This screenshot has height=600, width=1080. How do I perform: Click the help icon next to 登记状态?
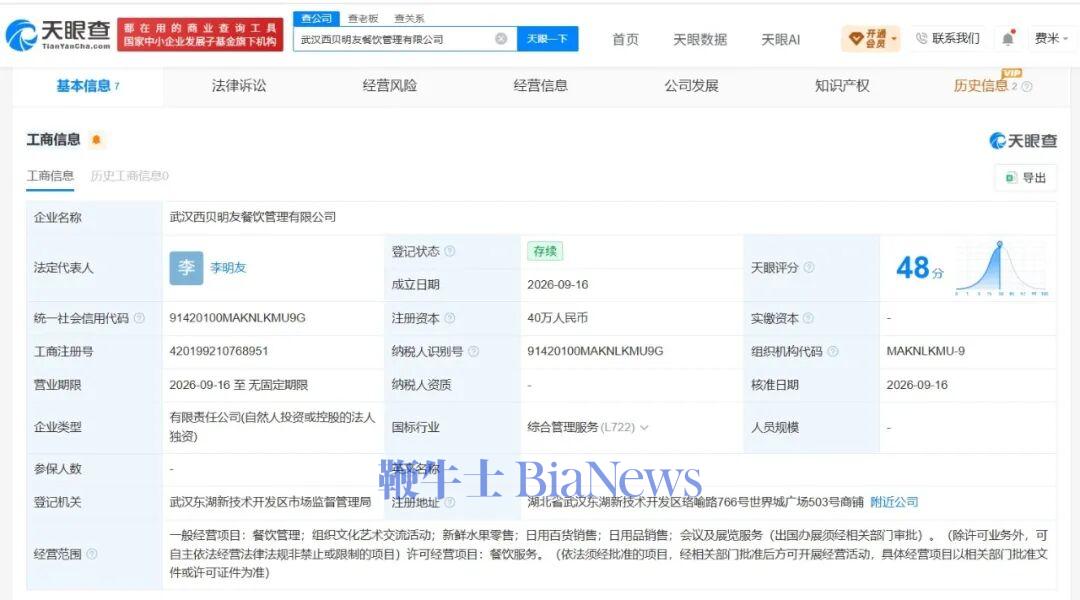click(x=450, y=251)
